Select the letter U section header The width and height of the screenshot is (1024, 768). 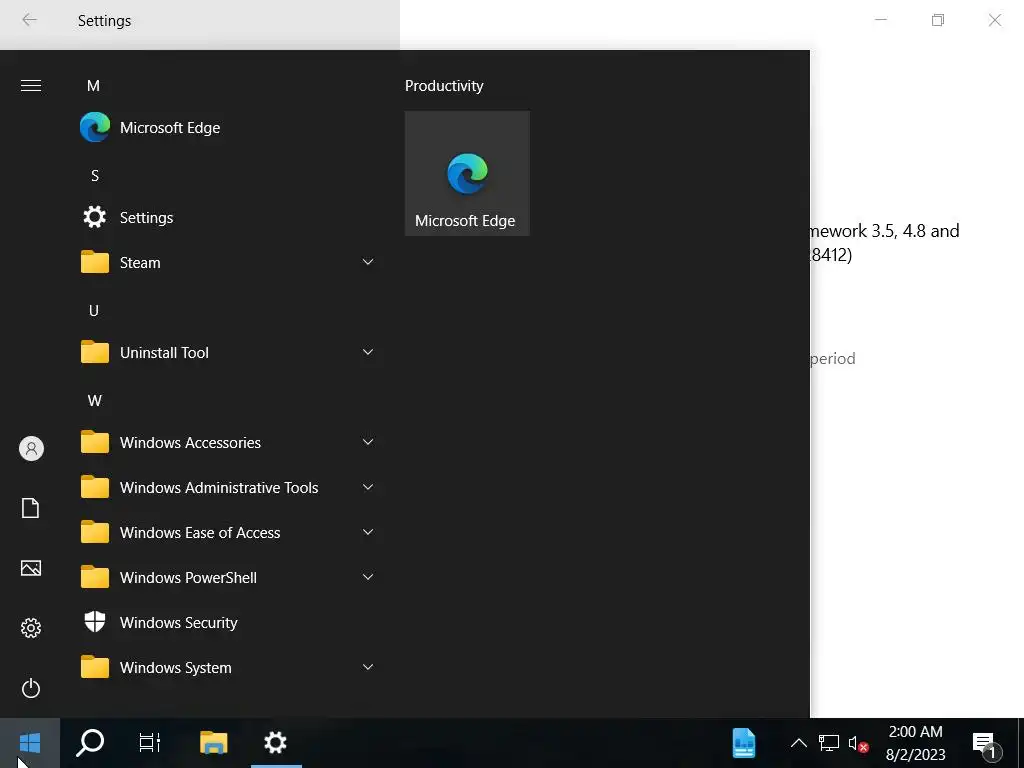[x=94, y=311]
